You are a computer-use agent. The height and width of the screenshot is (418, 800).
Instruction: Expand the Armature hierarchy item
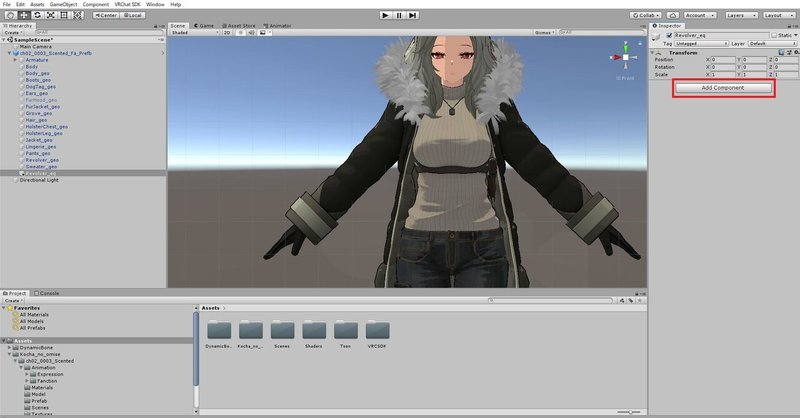[x=15, y=60]
